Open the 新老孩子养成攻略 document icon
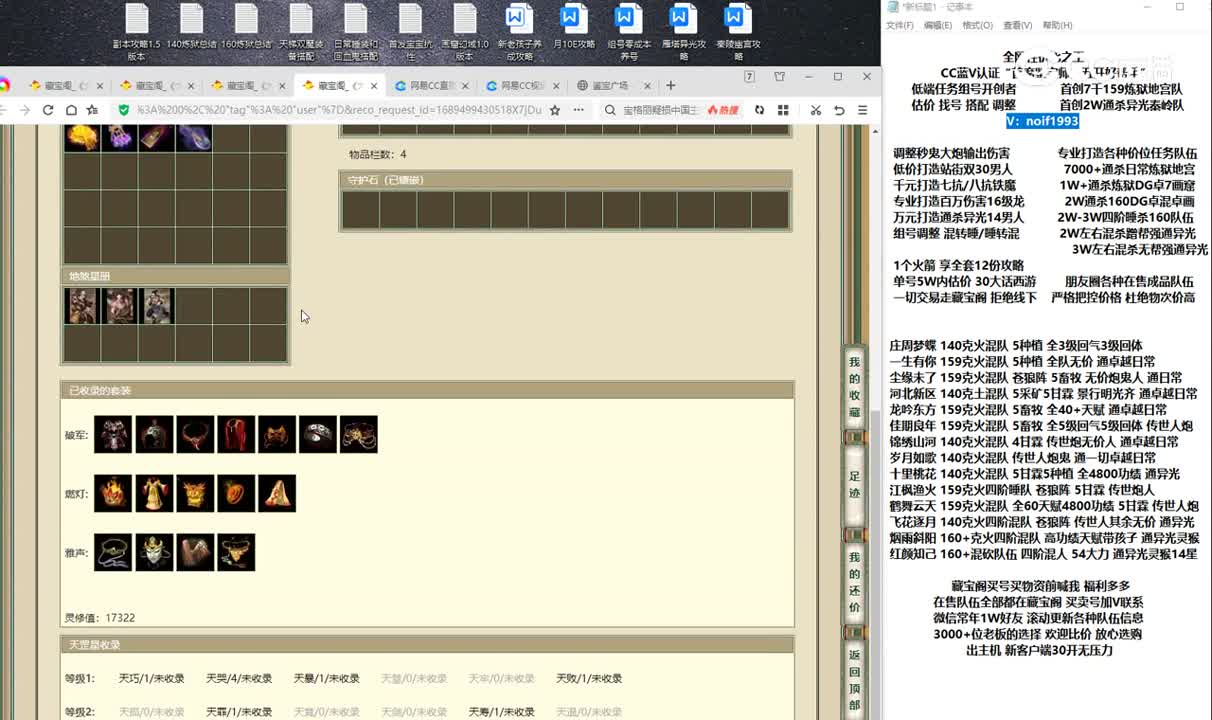This screenshot has width=1212, height=720. click(519, 32)
